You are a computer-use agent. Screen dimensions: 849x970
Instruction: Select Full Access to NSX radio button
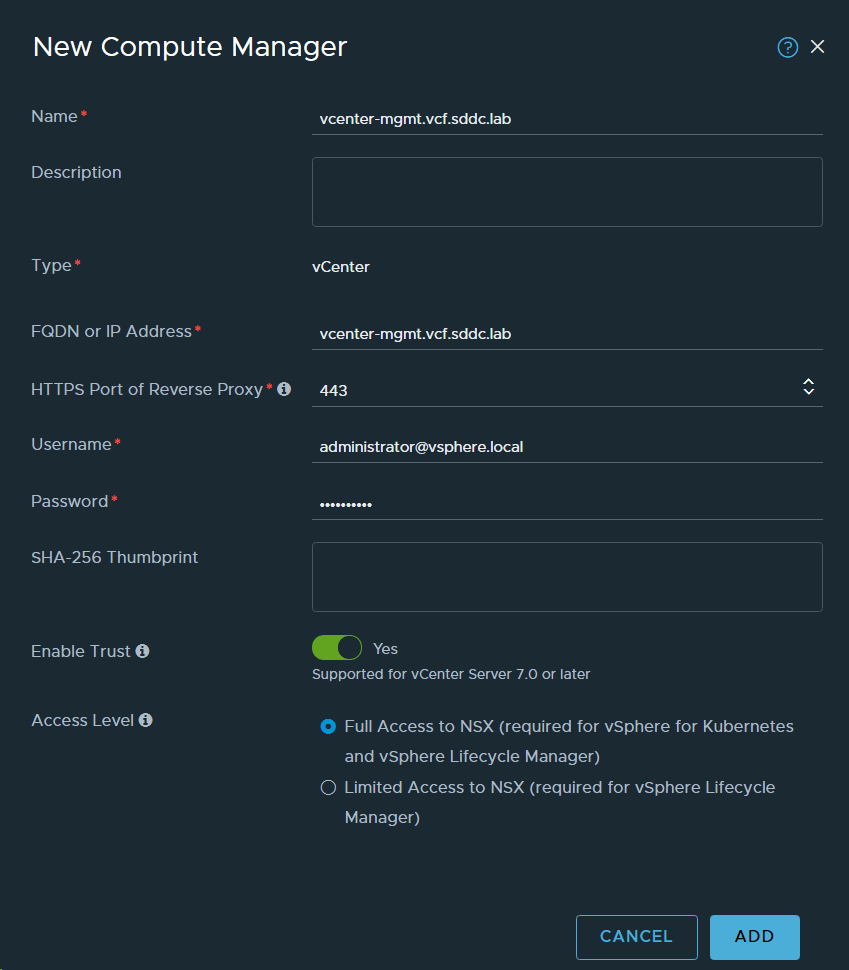pos(328,727)
